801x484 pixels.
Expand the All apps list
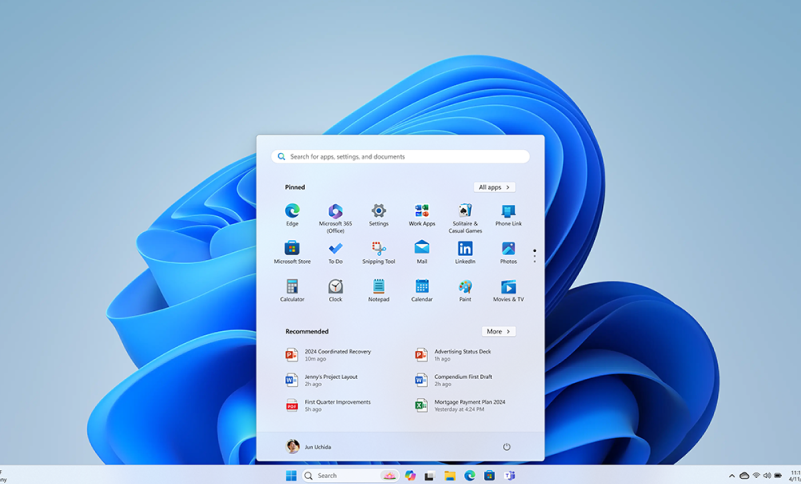(x=494, y=187)
